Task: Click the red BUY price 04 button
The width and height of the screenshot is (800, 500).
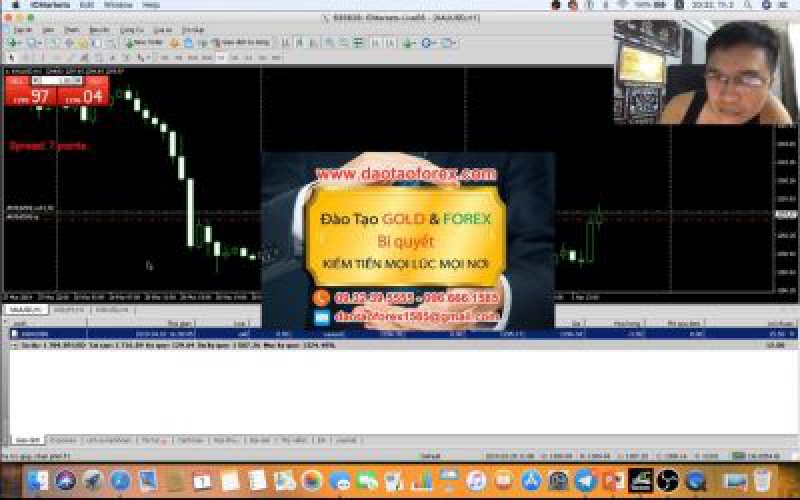Action: 83,96
